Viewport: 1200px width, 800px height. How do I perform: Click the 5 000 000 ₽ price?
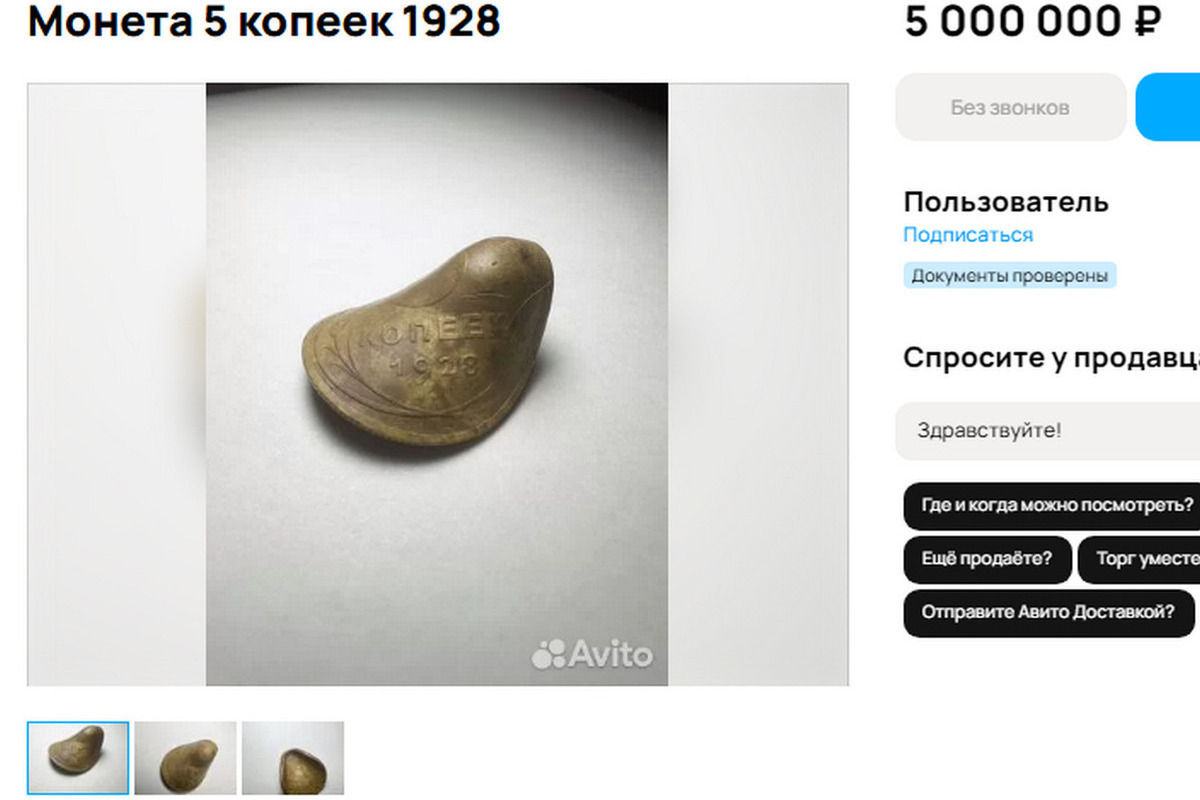click(1034, 21)
